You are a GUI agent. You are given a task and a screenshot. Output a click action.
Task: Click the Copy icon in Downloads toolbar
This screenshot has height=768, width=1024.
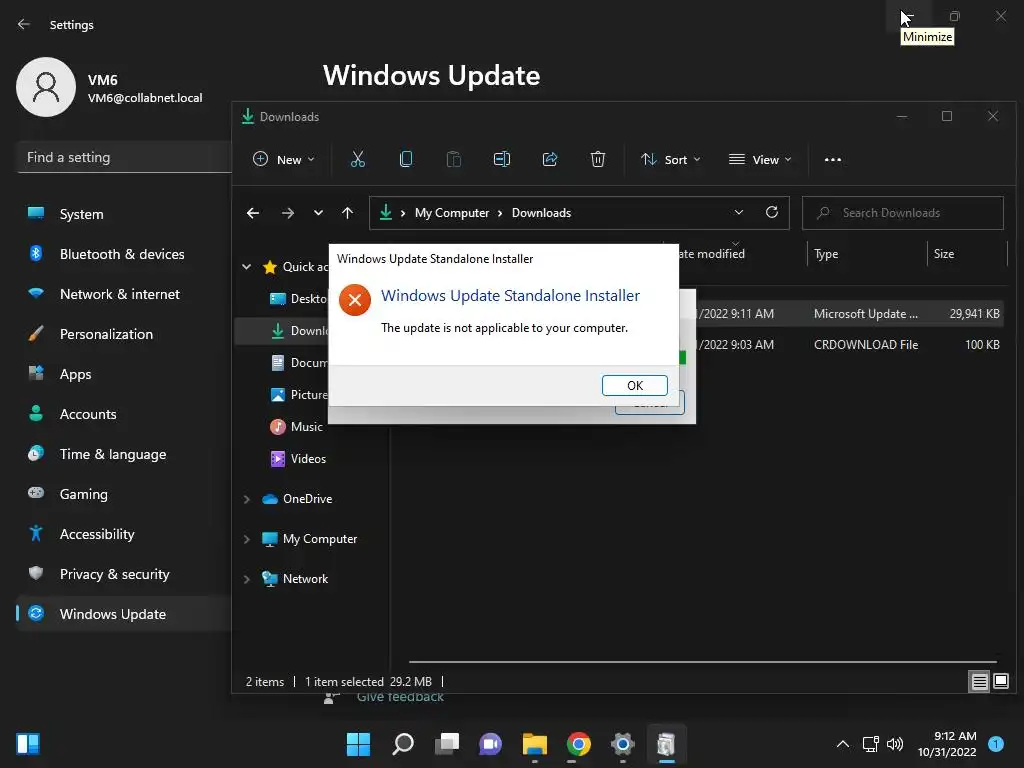point(406,159)
